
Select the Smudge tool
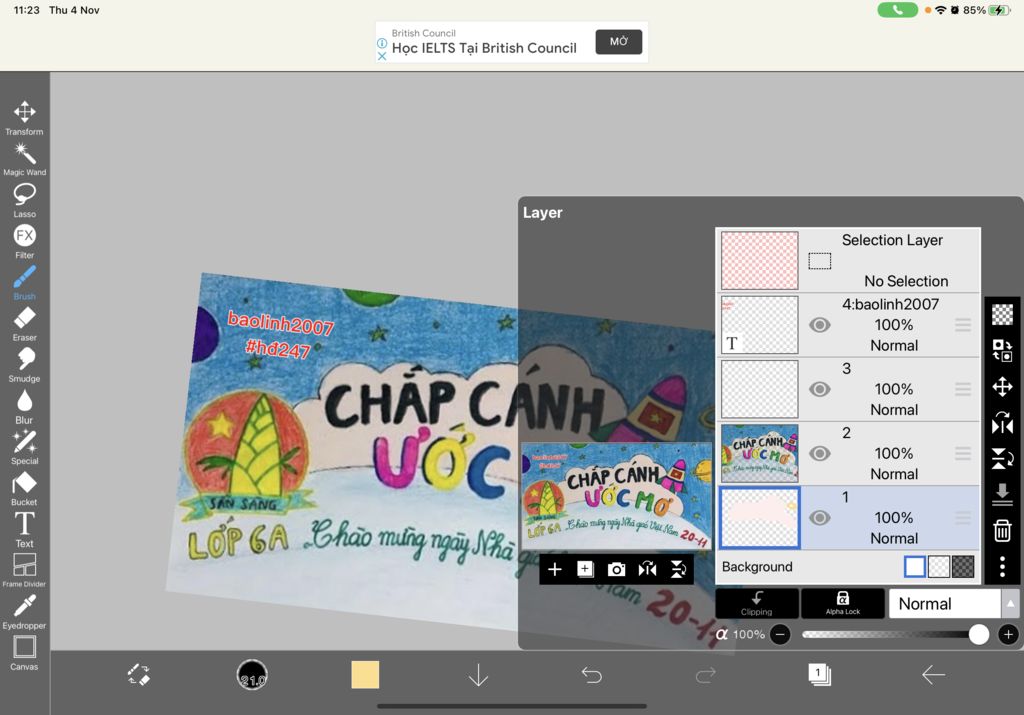click(x=24, y=366)
